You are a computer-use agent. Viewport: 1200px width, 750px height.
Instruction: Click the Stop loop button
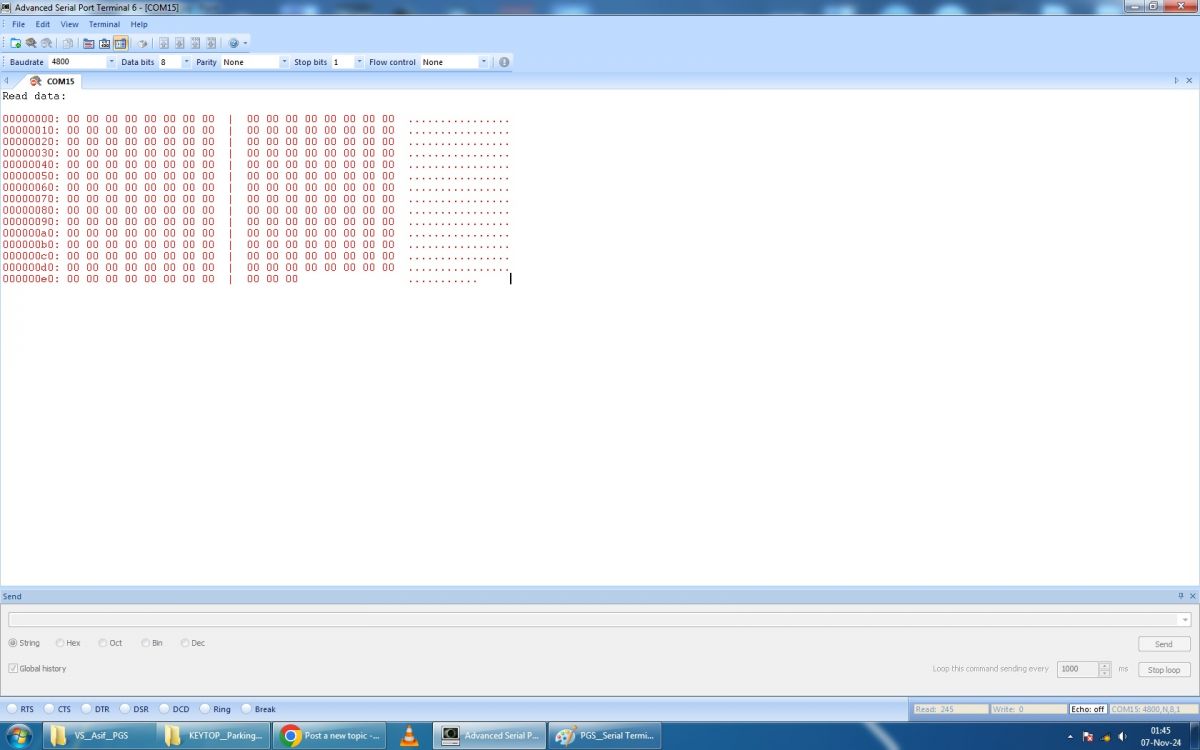1164,669
